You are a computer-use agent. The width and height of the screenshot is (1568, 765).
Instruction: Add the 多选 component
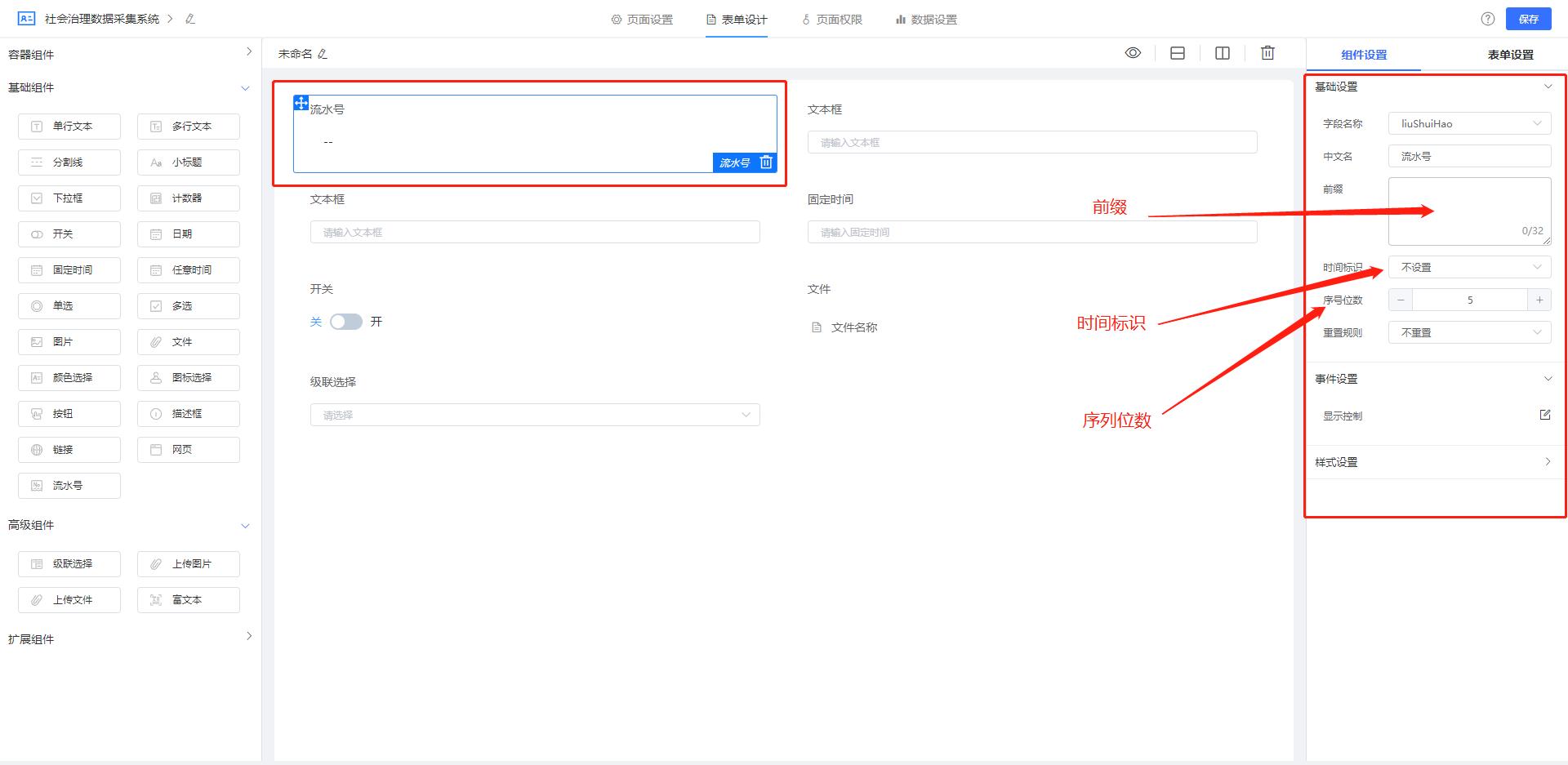[189, 306]
